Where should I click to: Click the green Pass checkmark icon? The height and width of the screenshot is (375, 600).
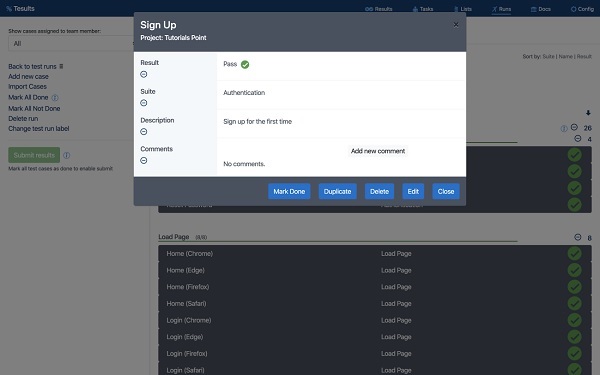[x=245, y=64]
